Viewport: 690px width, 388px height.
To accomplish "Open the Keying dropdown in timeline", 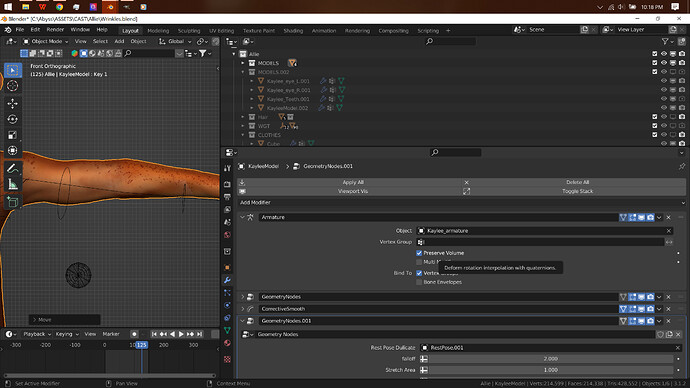I will click(x=67, y=334).
